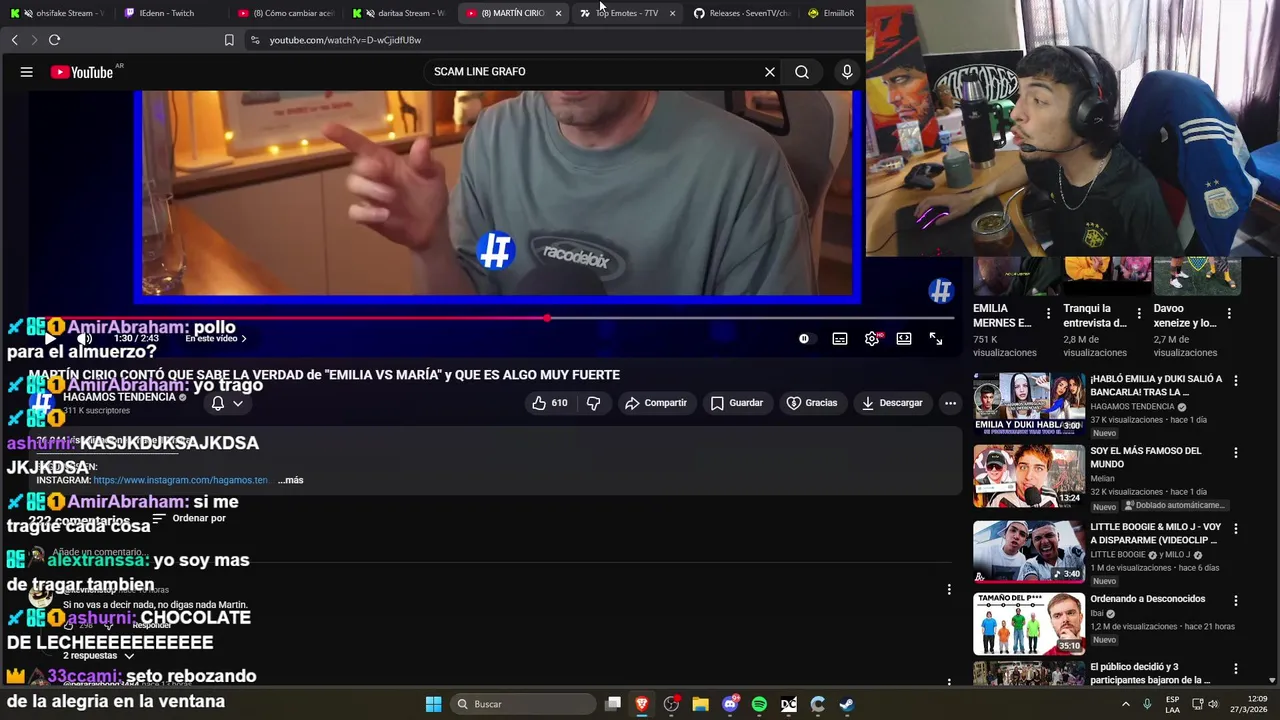Clear the search box text

[769, 72]
